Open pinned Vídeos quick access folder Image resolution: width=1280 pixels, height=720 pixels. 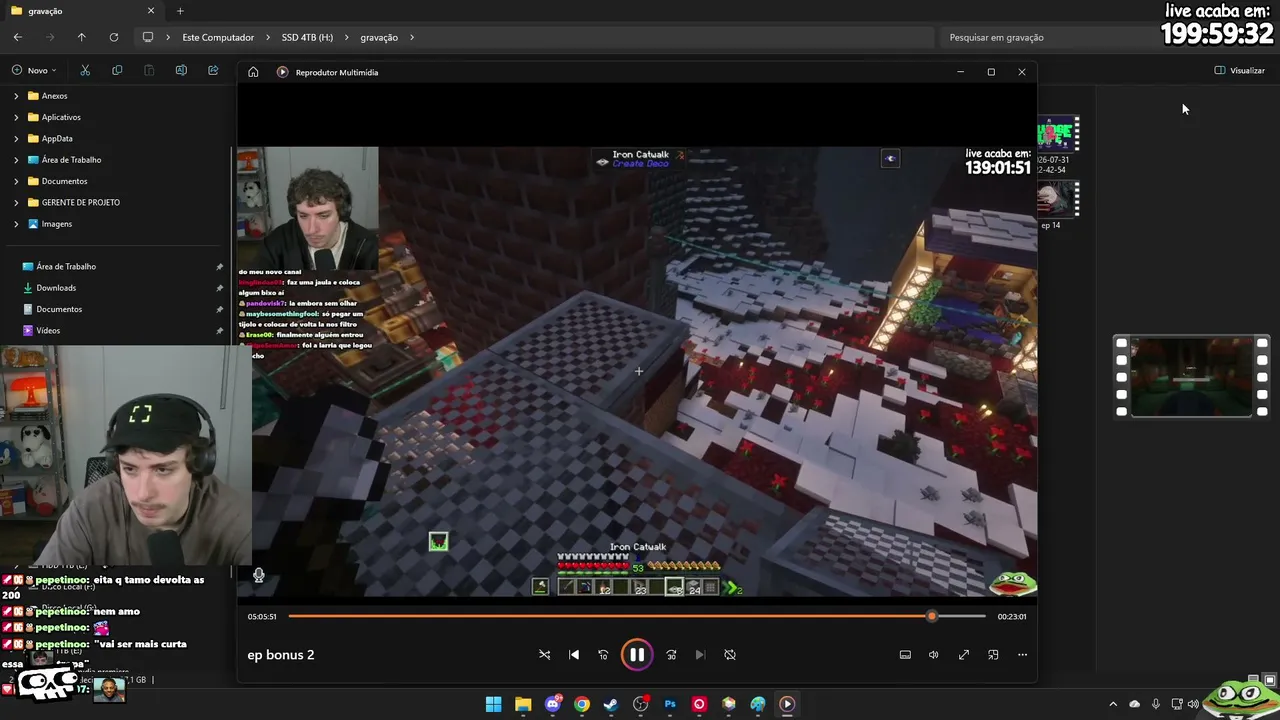tap(48, 330)
